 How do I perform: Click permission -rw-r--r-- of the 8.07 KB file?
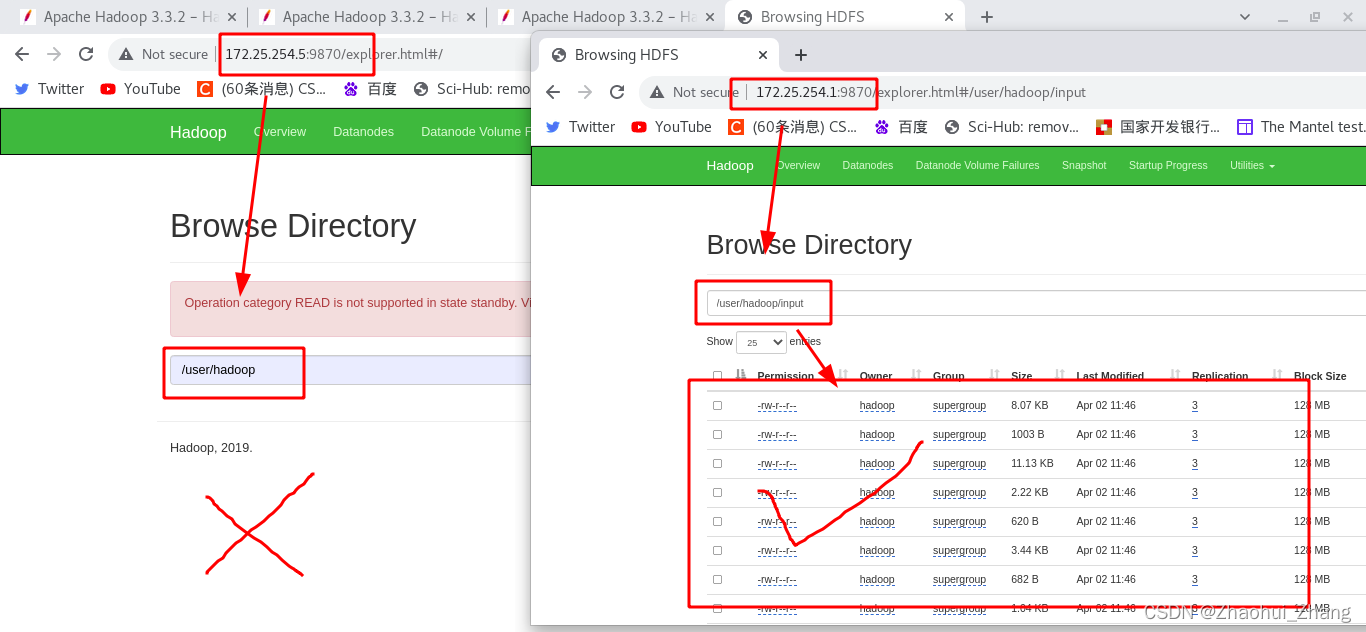point(777,406)
